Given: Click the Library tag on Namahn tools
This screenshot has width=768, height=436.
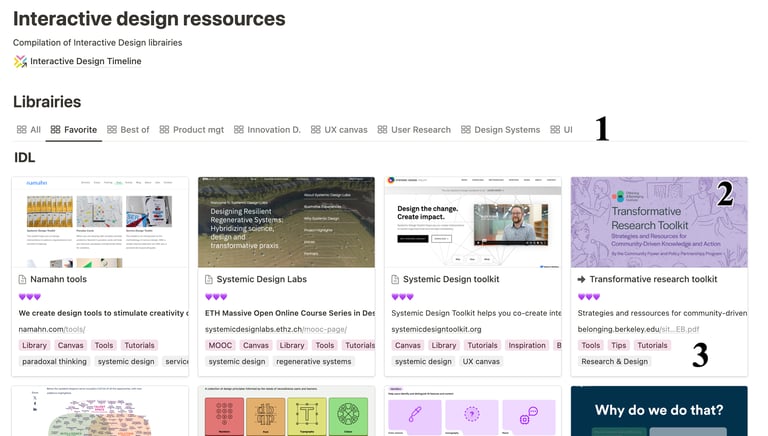Looking at the screenshot, I should point(34,345).
